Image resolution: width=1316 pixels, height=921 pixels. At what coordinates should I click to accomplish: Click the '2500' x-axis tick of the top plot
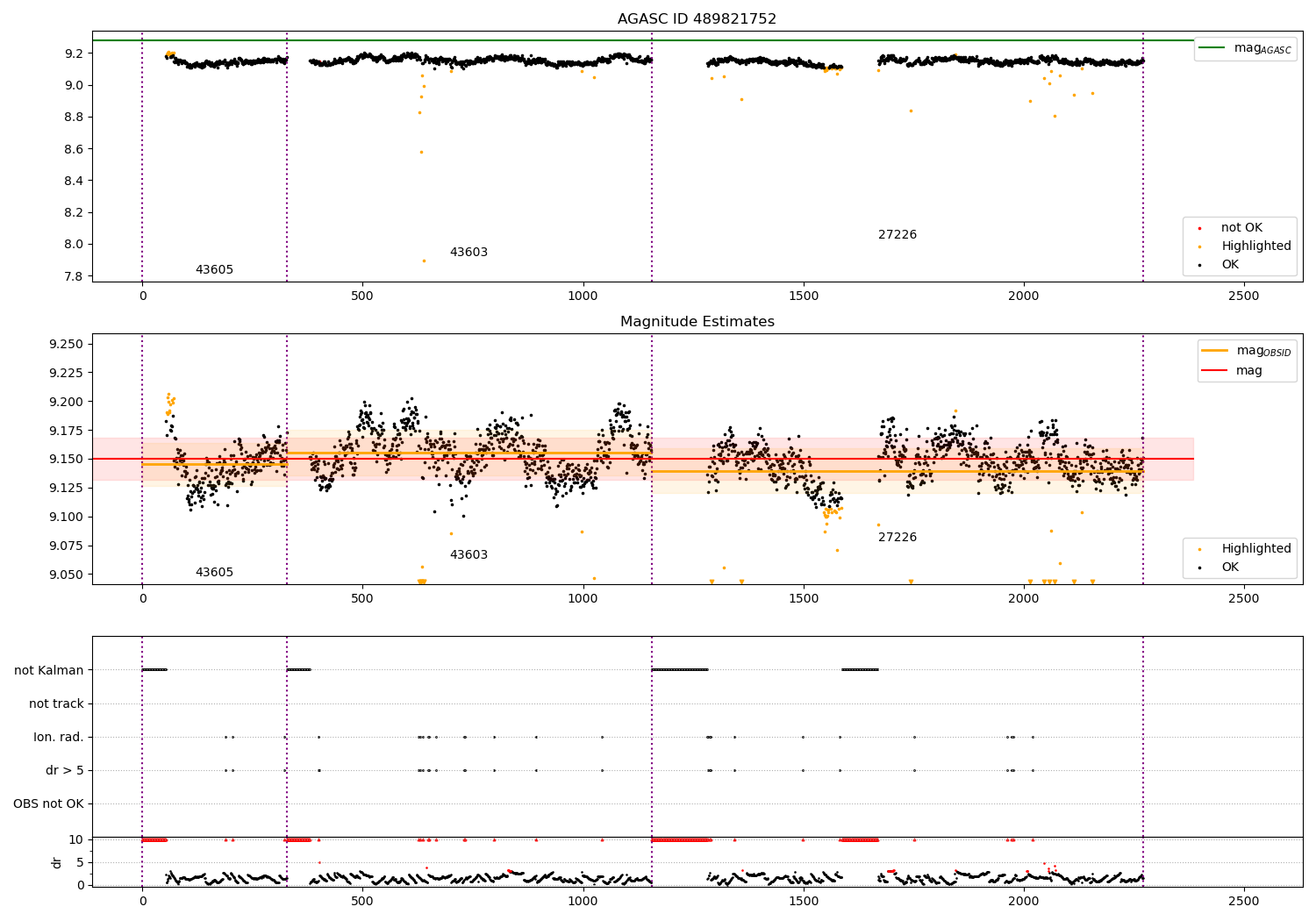coord(1244,296)
